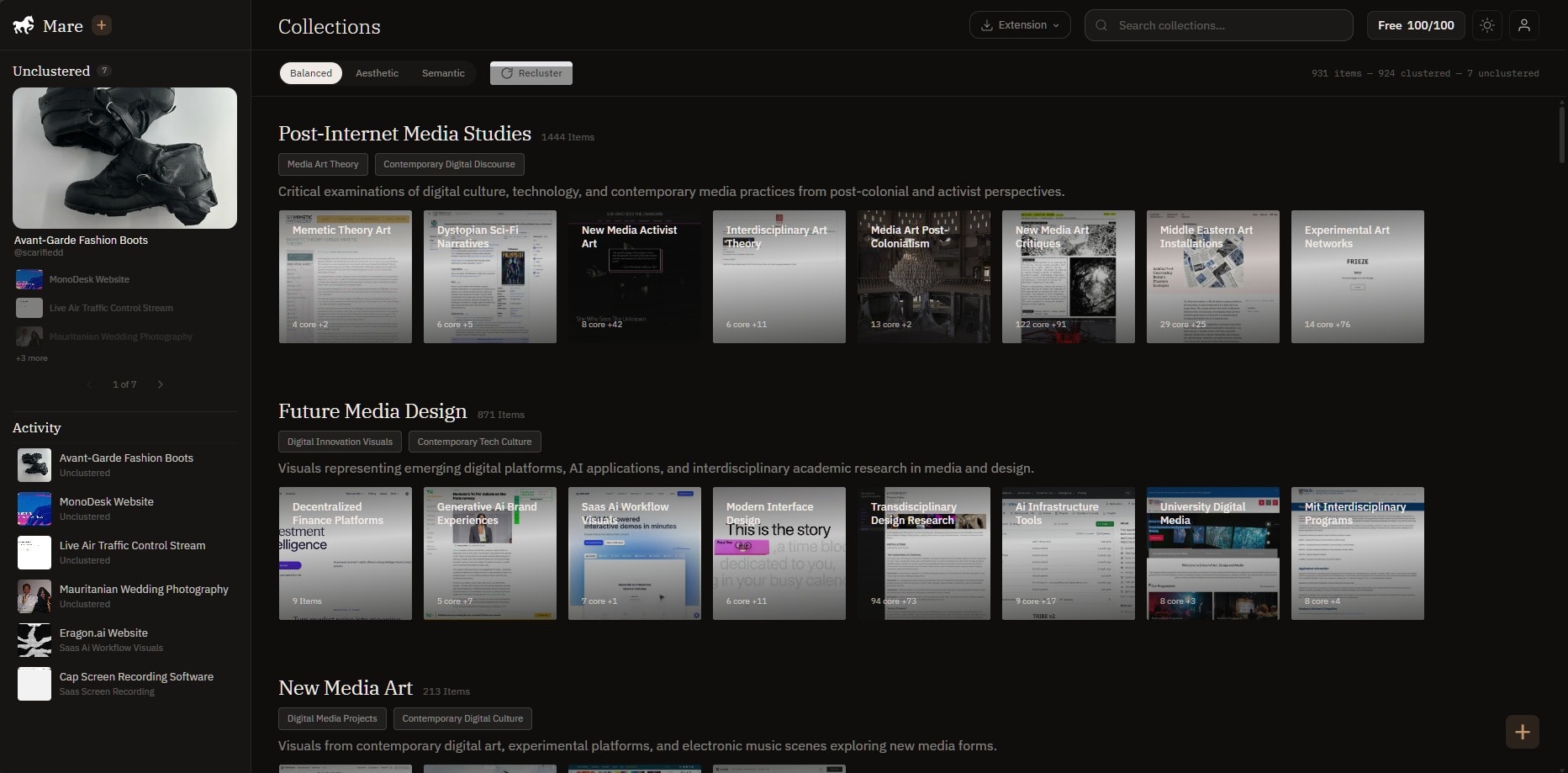Image resolution: width=1568 pixels, height=773 pixels.
Task: Open the Transdisciplinary Design Research cluster
Action: point(924,553)
